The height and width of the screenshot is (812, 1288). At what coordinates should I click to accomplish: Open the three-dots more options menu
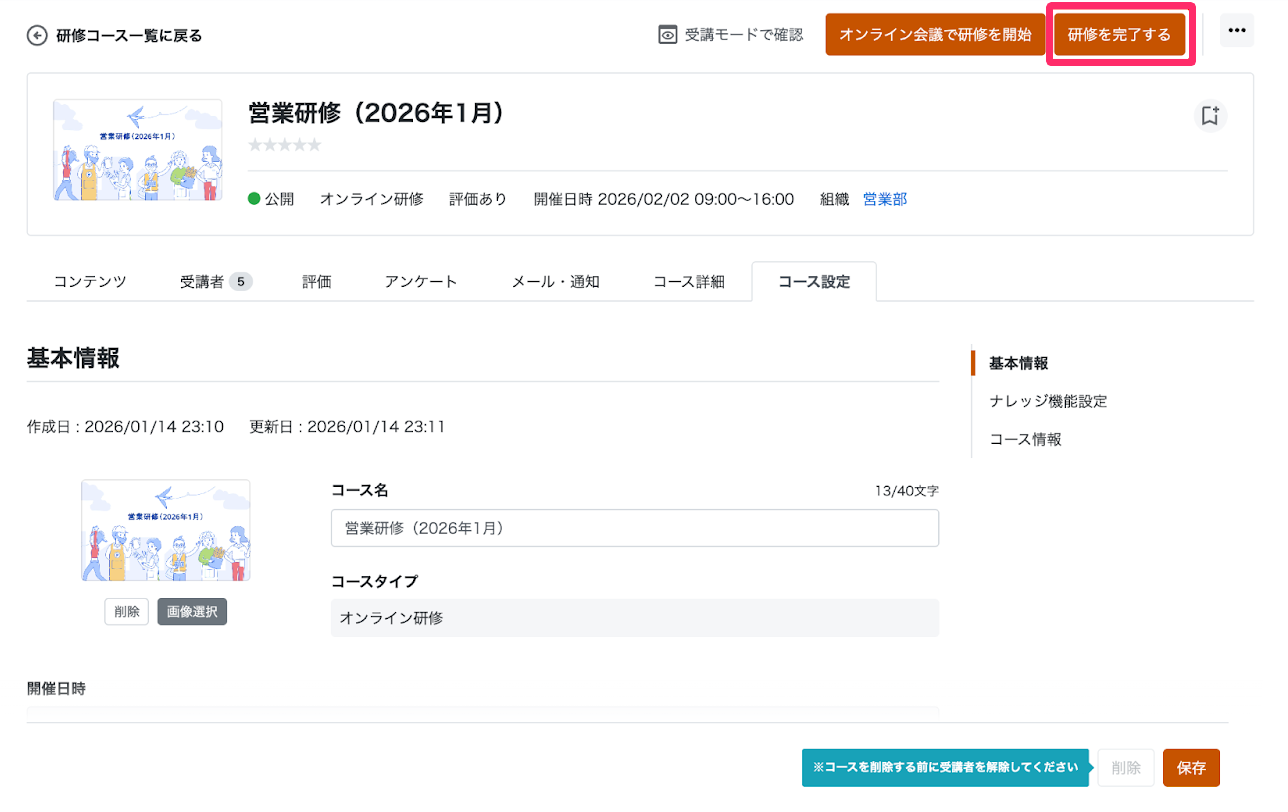[1237, 31]
